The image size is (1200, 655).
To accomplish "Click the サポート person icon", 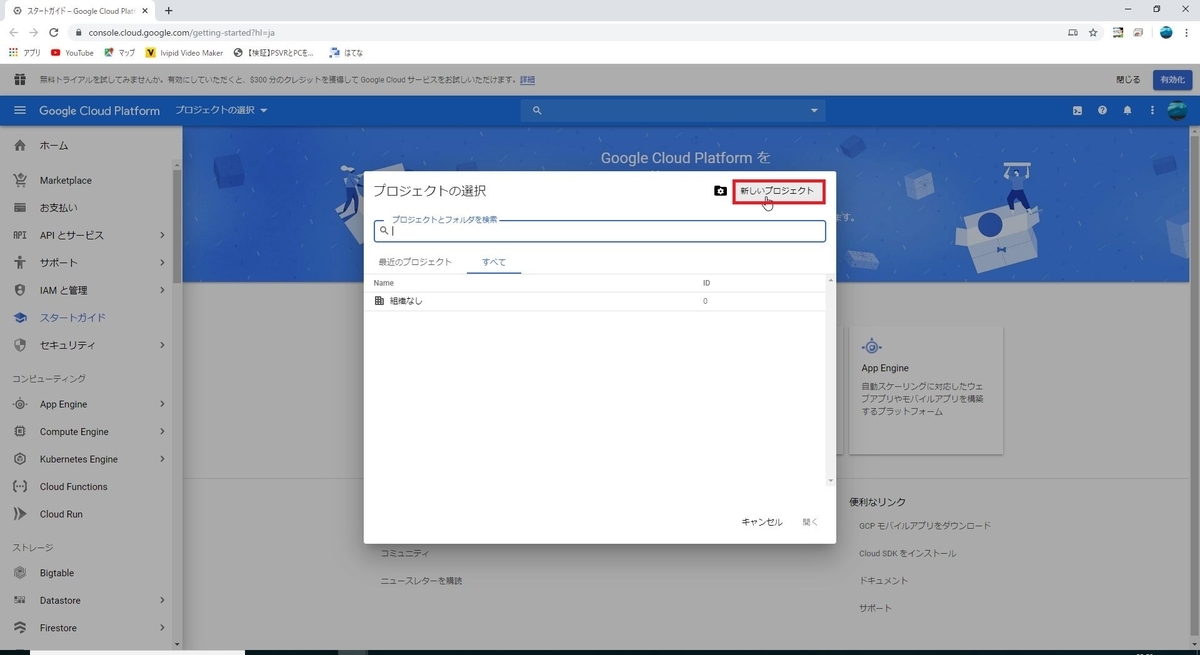I will point(19,262).
